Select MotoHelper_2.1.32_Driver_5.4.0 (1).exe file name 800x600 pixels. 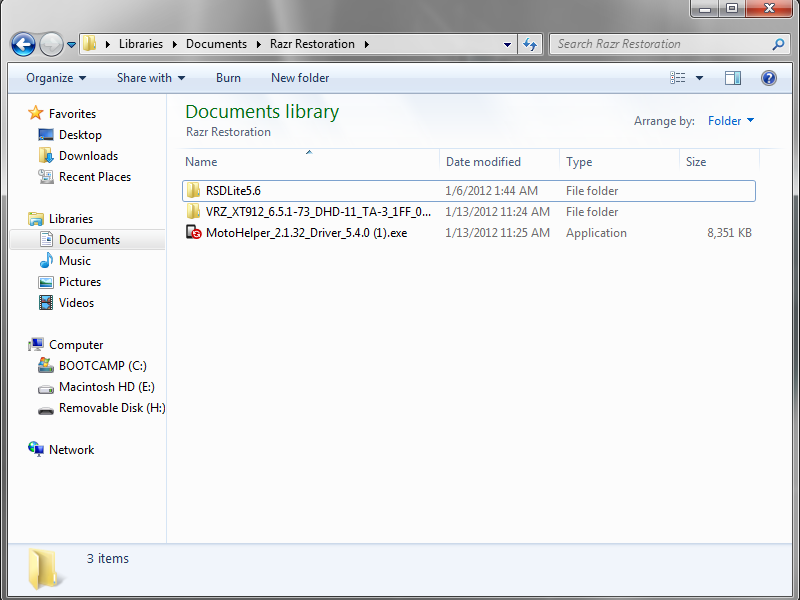(x=307, y=233)
